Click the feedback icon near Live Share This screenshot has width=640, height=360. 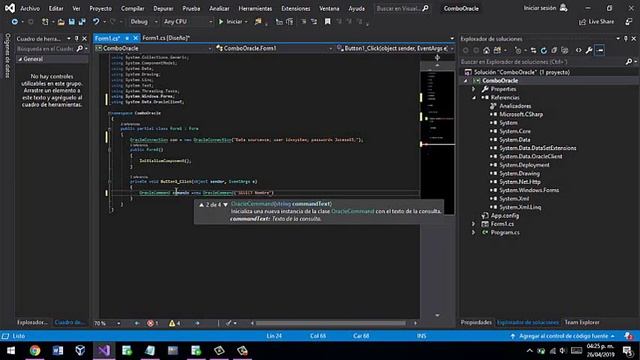629,22
